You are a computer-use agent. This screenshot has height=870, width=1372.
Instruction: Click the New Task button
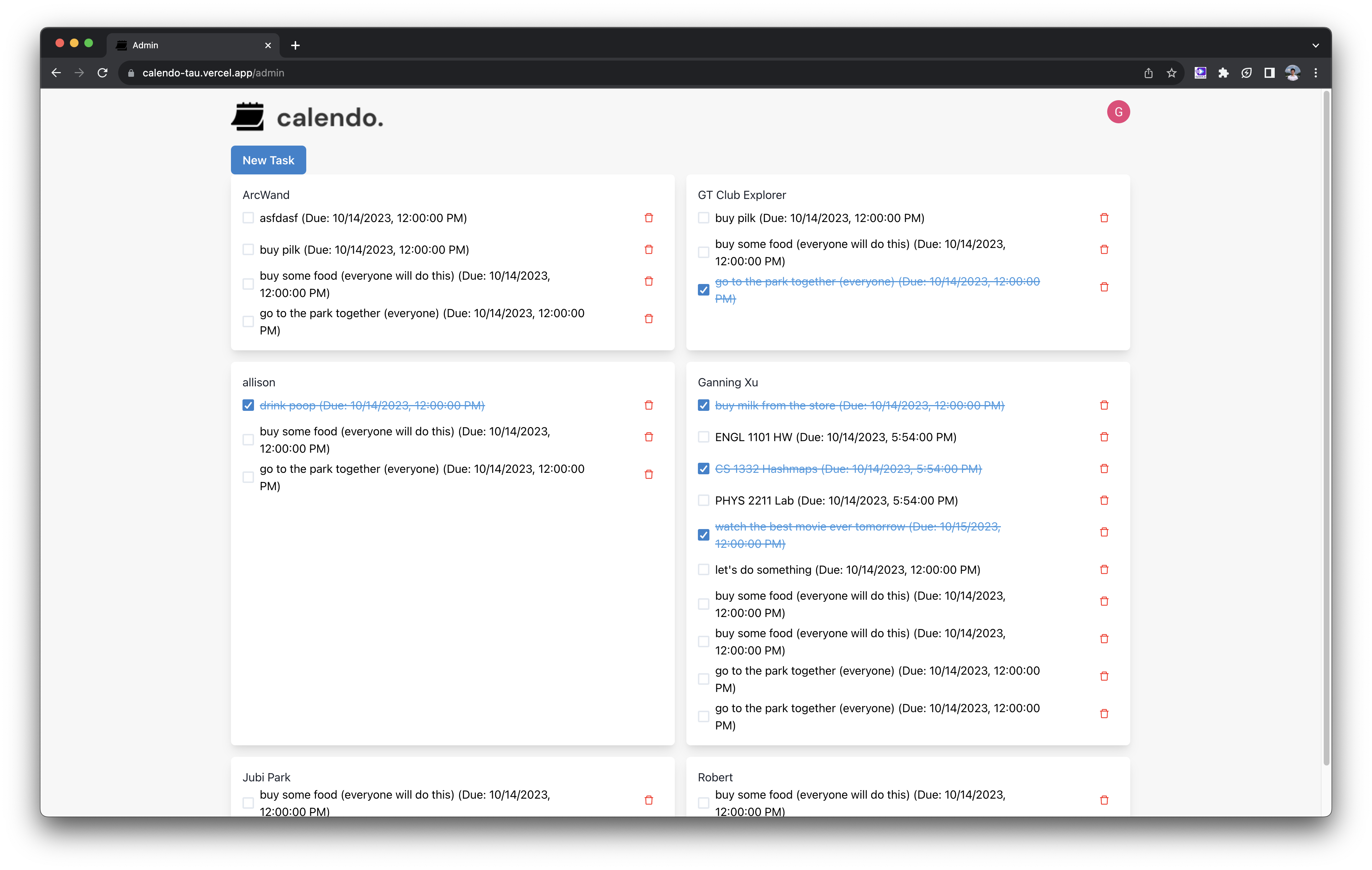268,160
